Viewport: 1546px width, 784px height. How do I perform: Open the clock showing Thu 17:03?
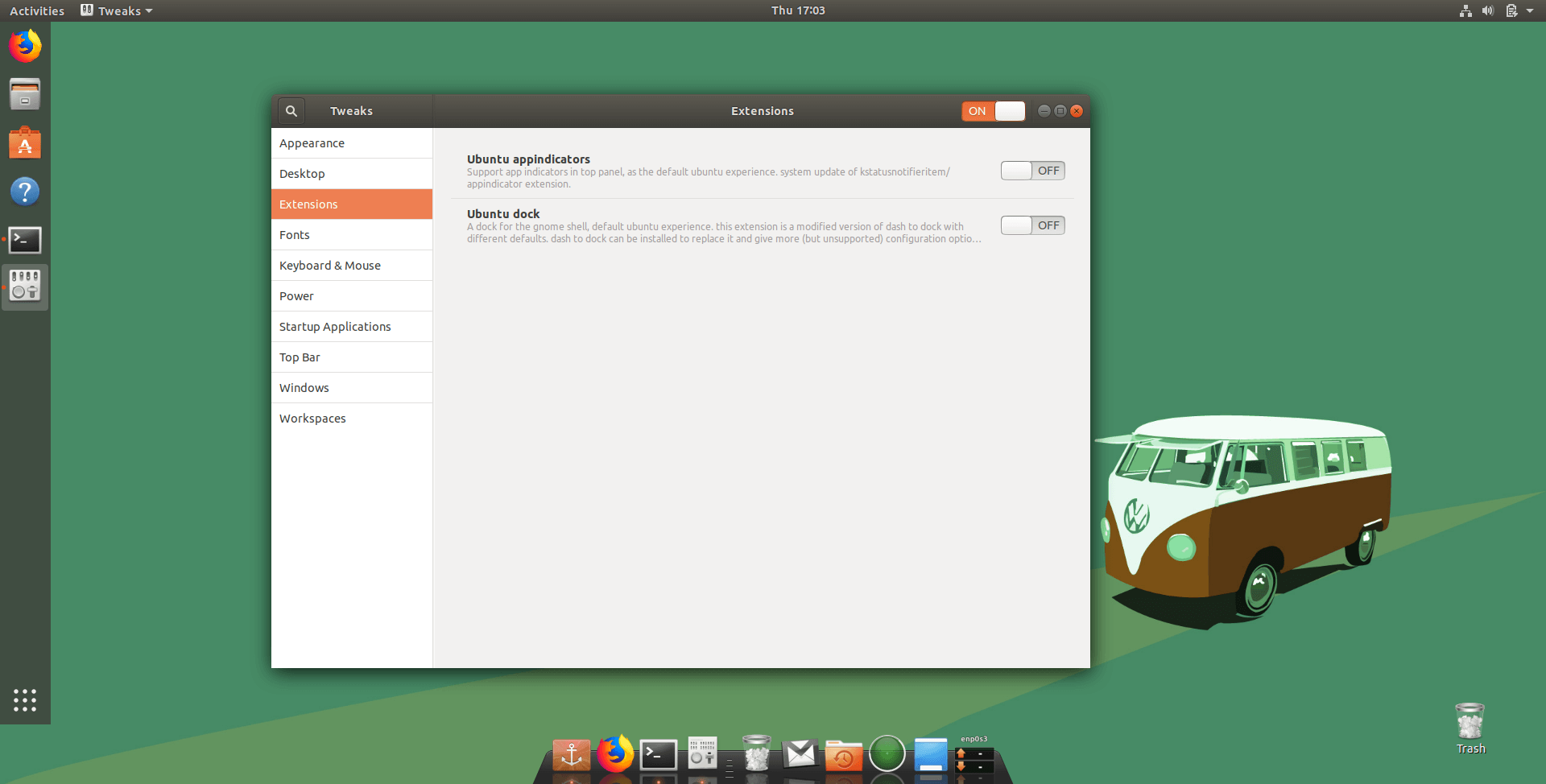(x=798, y=10)
